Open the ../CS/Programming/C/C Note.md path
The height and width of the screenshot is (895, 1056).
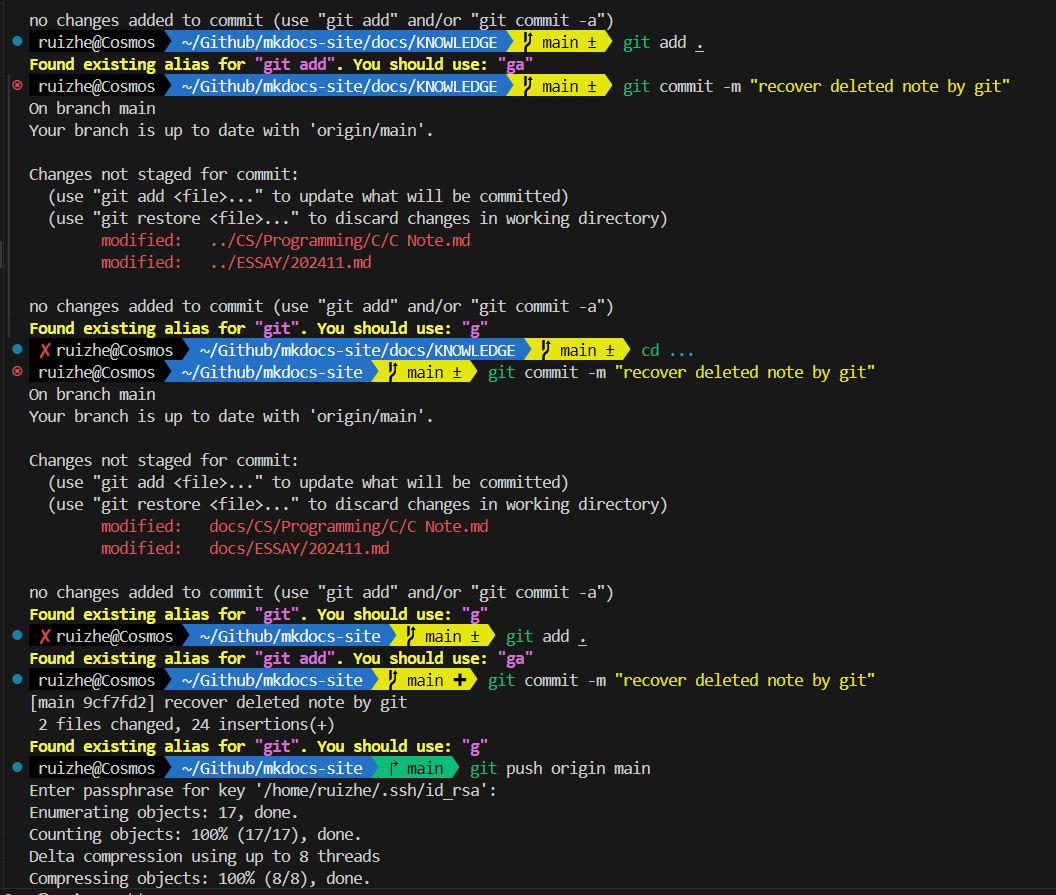tap(340, 240)
